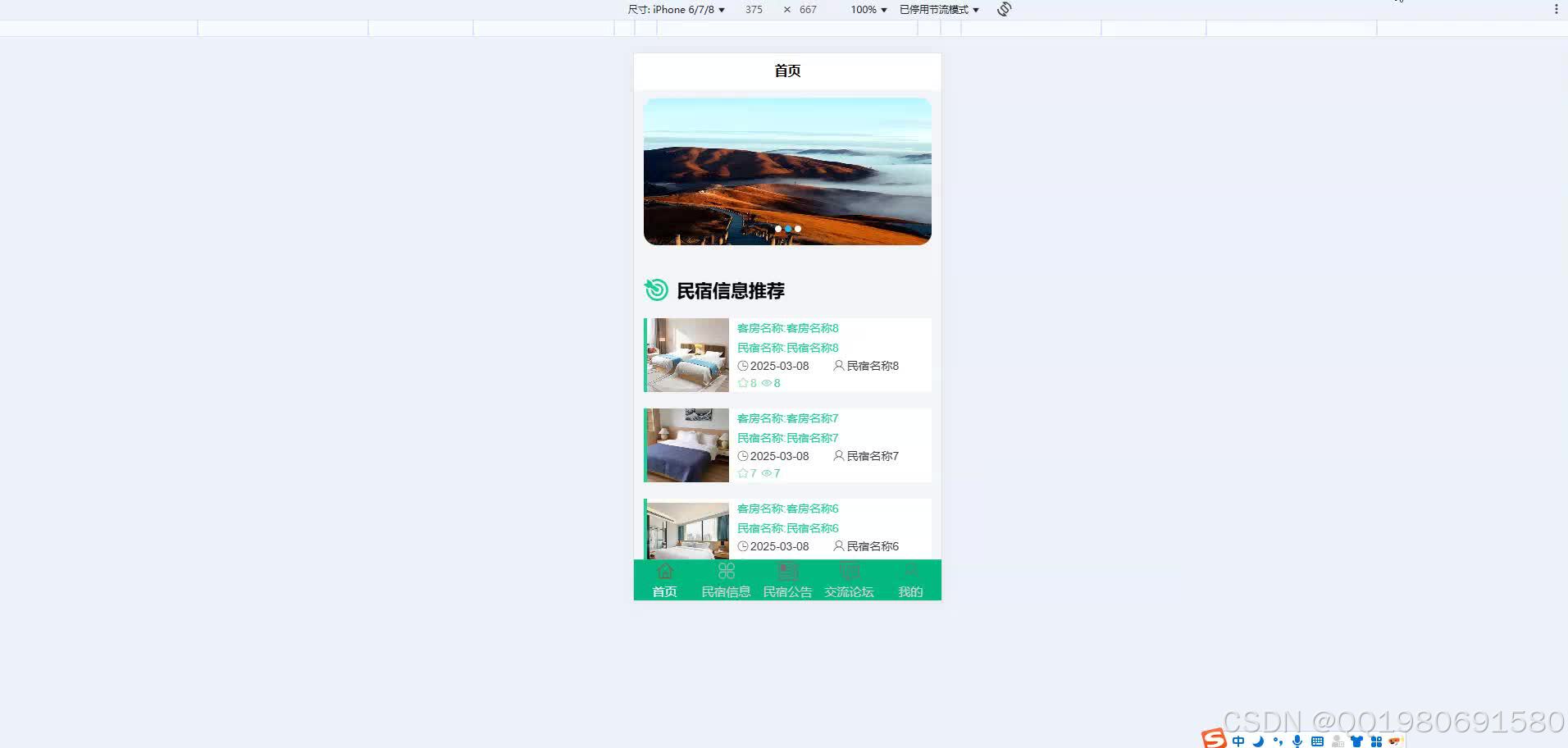1568x748 pixels.
Task: Select the 首页 home icon in bottom navigation
Action: click(663, 570)
